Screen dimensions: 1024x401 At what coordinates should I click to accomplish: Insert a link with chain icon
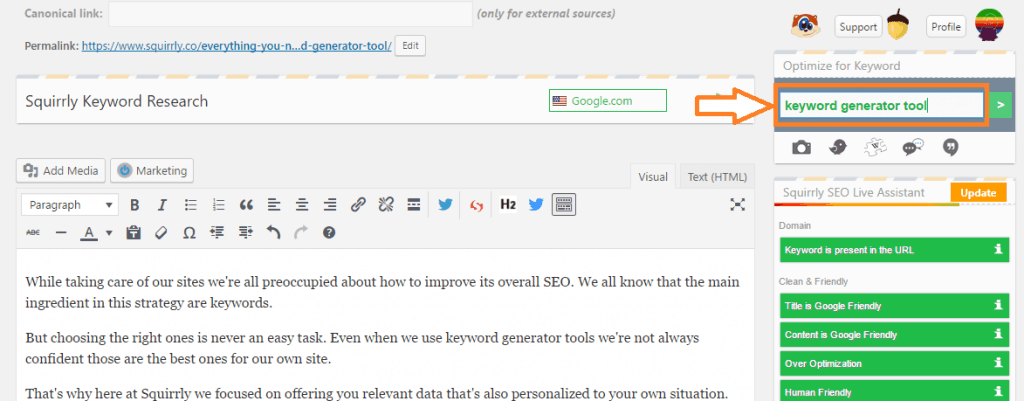tap(358, 205)
